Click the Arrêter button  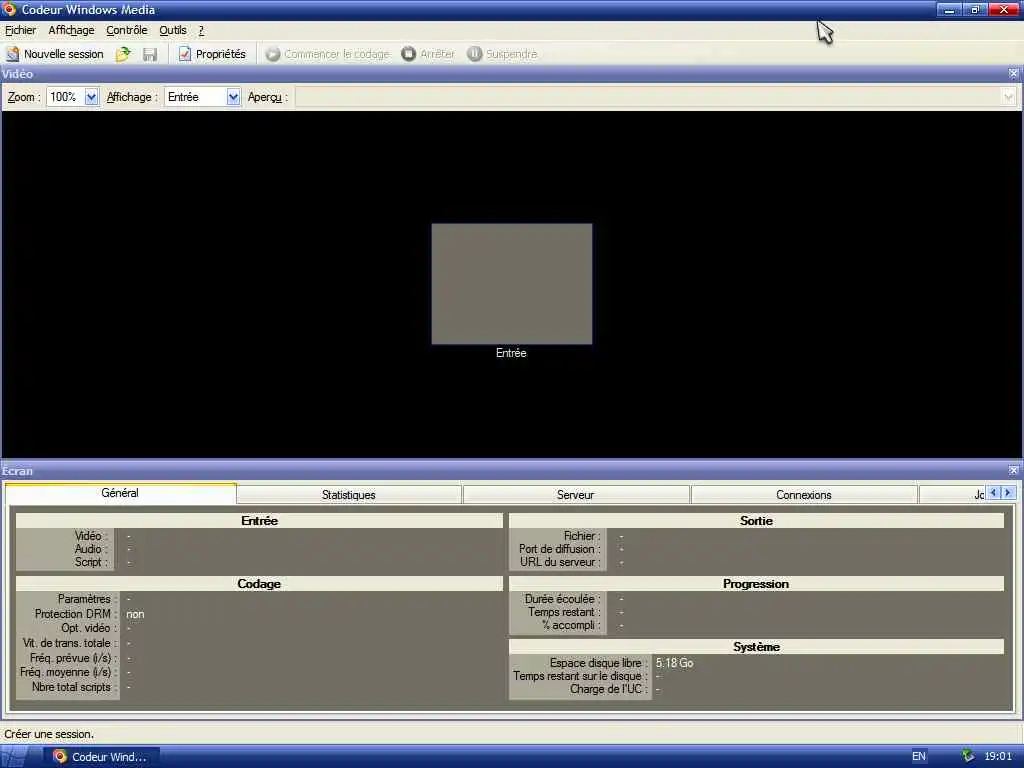pyautogui.click(x=428, y=54)
